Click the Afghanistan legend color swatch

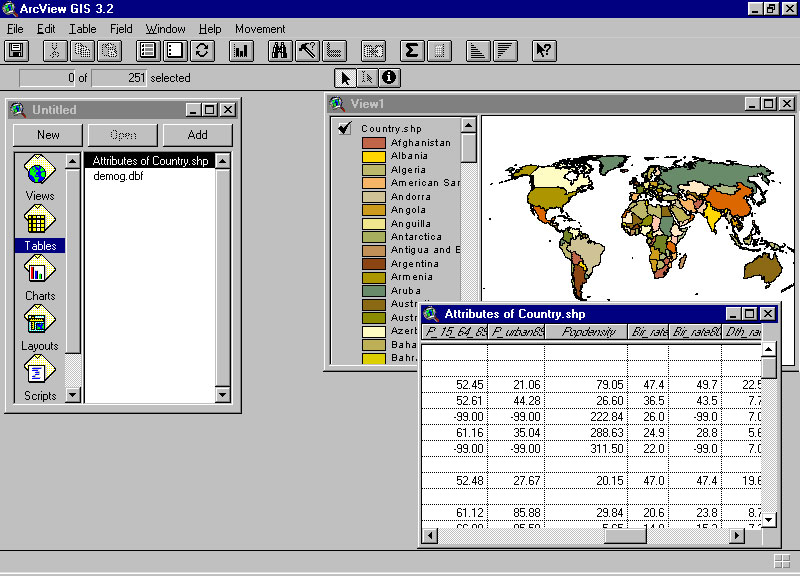[x=373, y=143]
